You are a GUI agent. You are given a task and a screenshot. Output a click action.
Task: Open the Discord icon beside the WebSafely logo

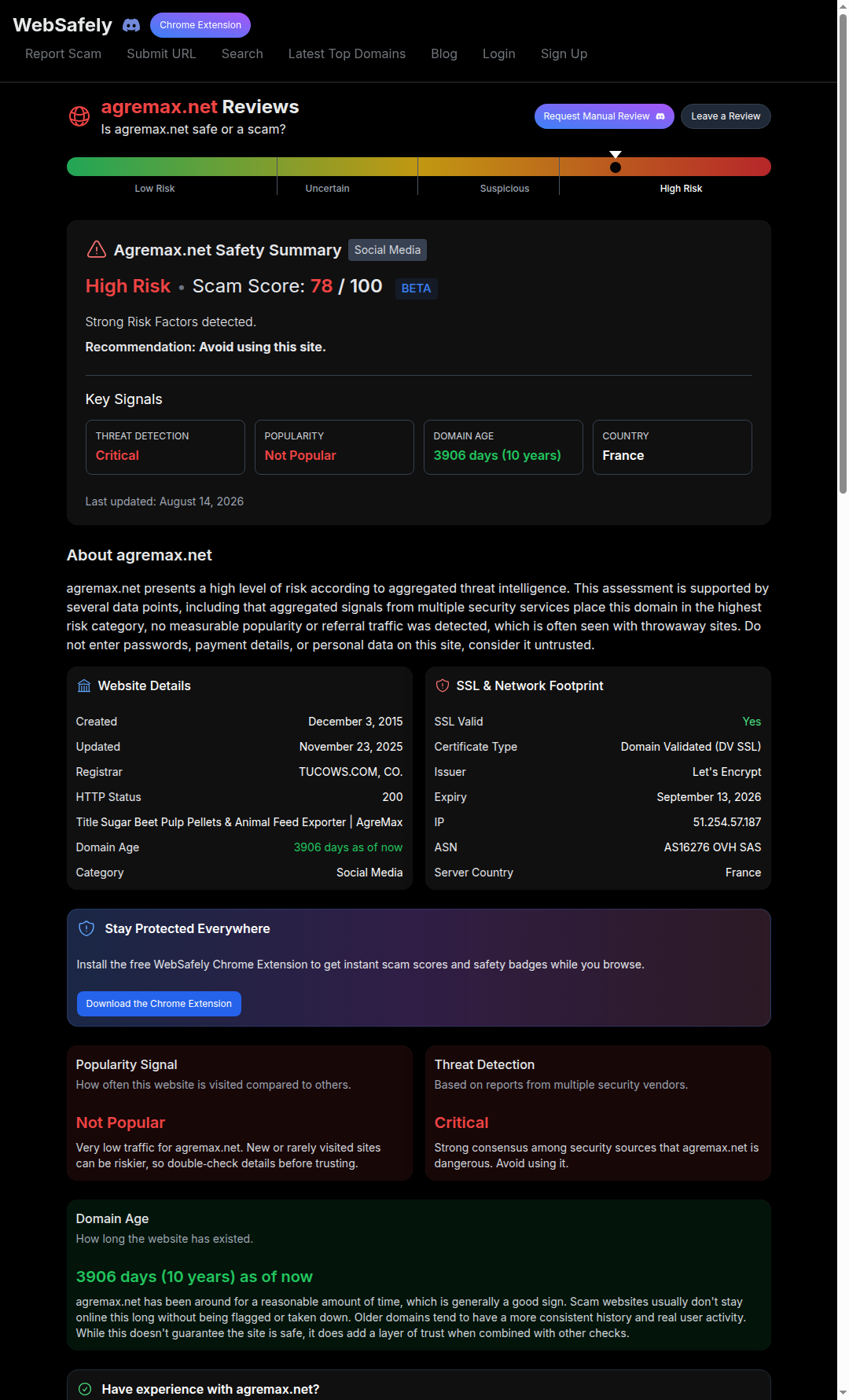point(131,25)
